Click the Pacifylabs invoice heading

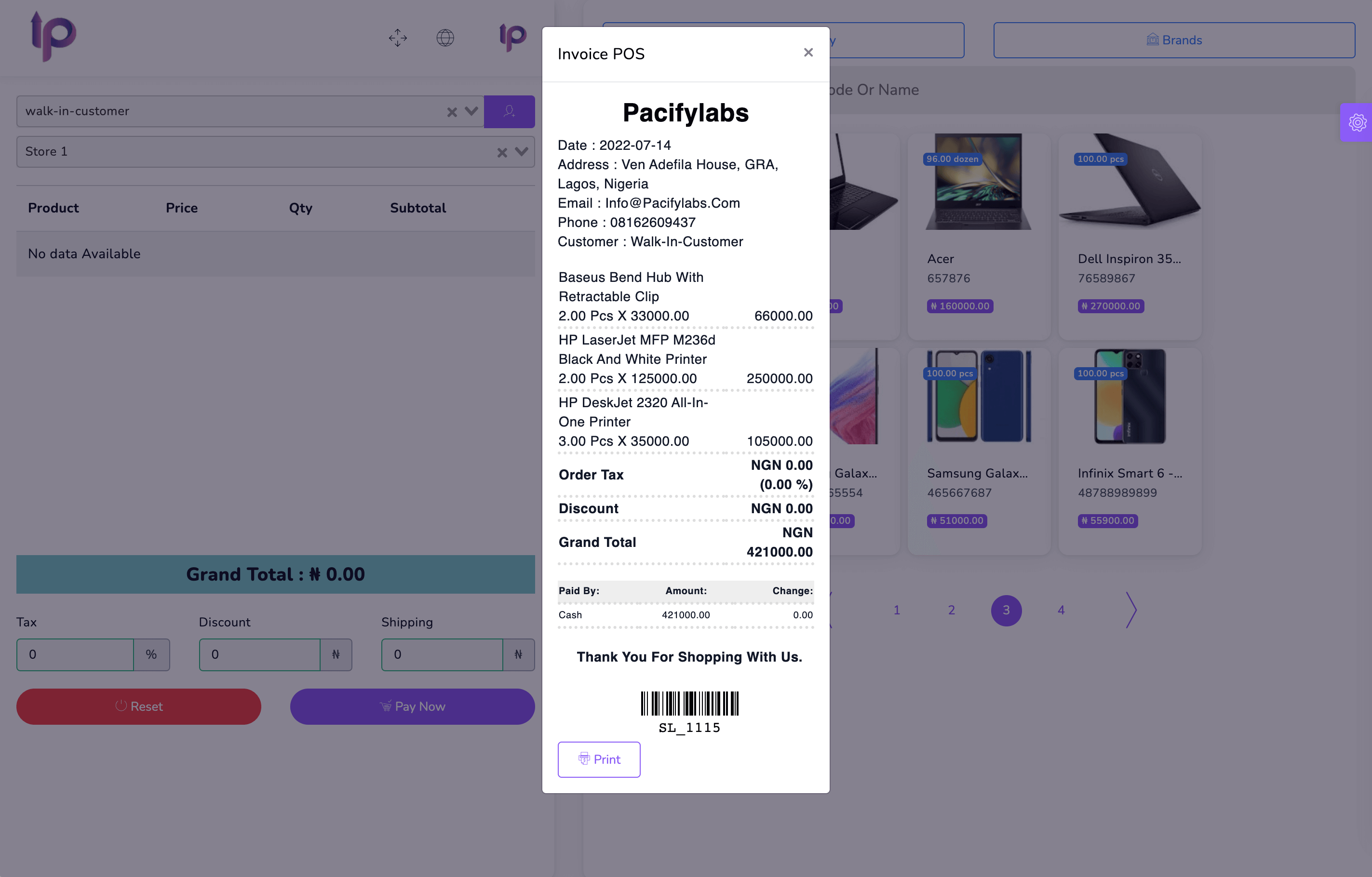[x=686, y=112]
